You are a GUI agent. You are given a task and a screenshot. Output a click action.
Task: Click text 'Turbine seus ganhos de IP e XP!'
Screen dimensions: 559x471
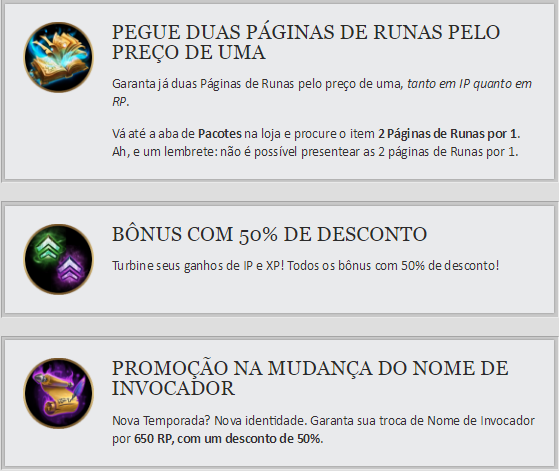pyautogui.click(x=198, y=266)
